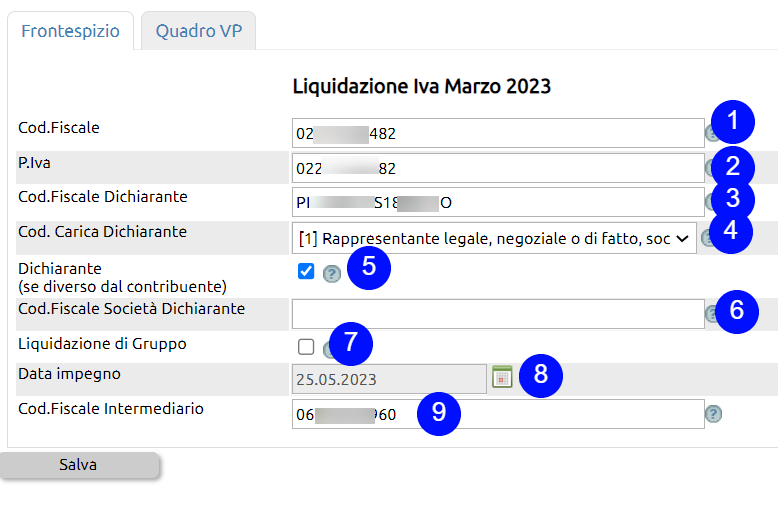778x524 pixels.
Task: Click help icon next to Cod.Fiscale Intermediario
Action: click(x=713, y=414)
